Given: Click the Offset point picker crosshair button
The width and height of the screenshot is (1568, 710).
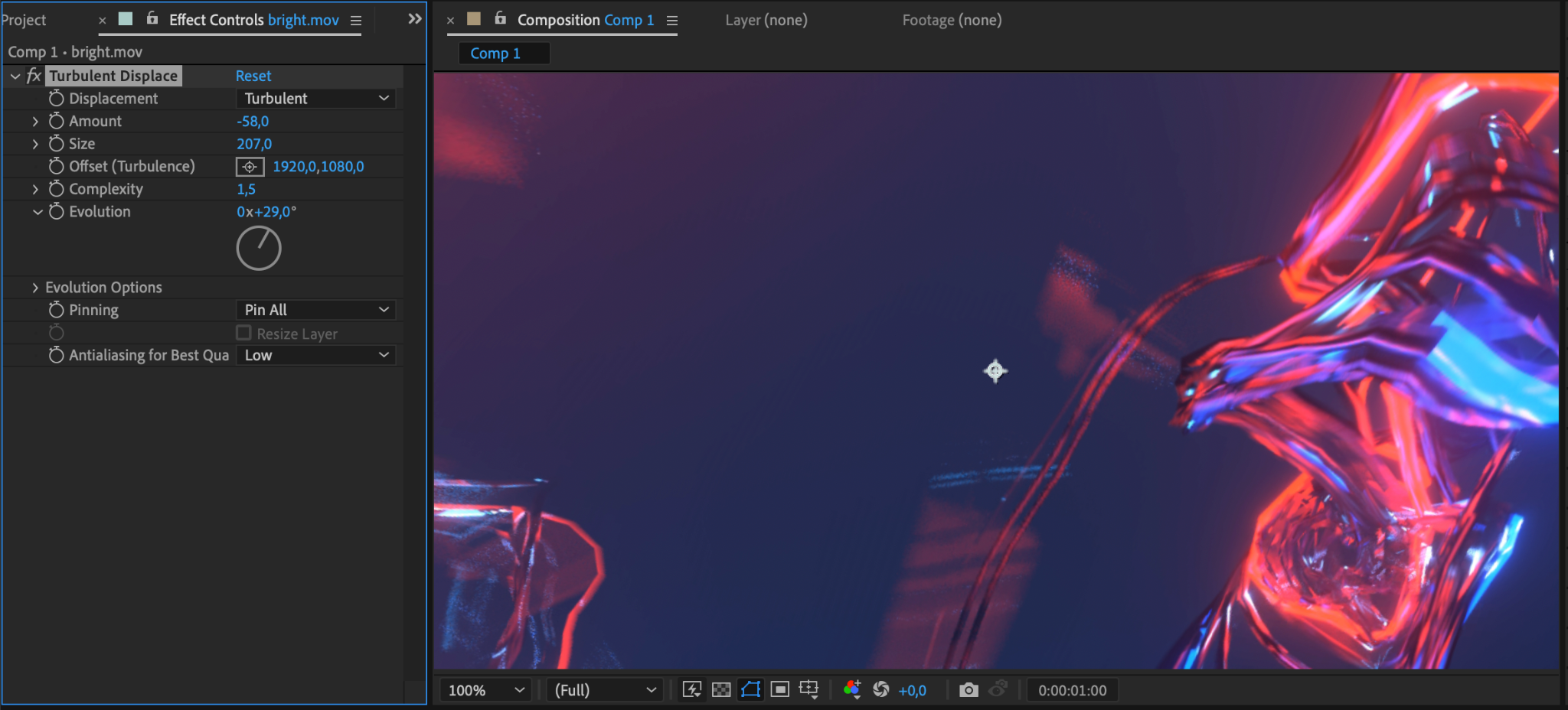Looking at the screenshot, I should click(x=250, y=166).
